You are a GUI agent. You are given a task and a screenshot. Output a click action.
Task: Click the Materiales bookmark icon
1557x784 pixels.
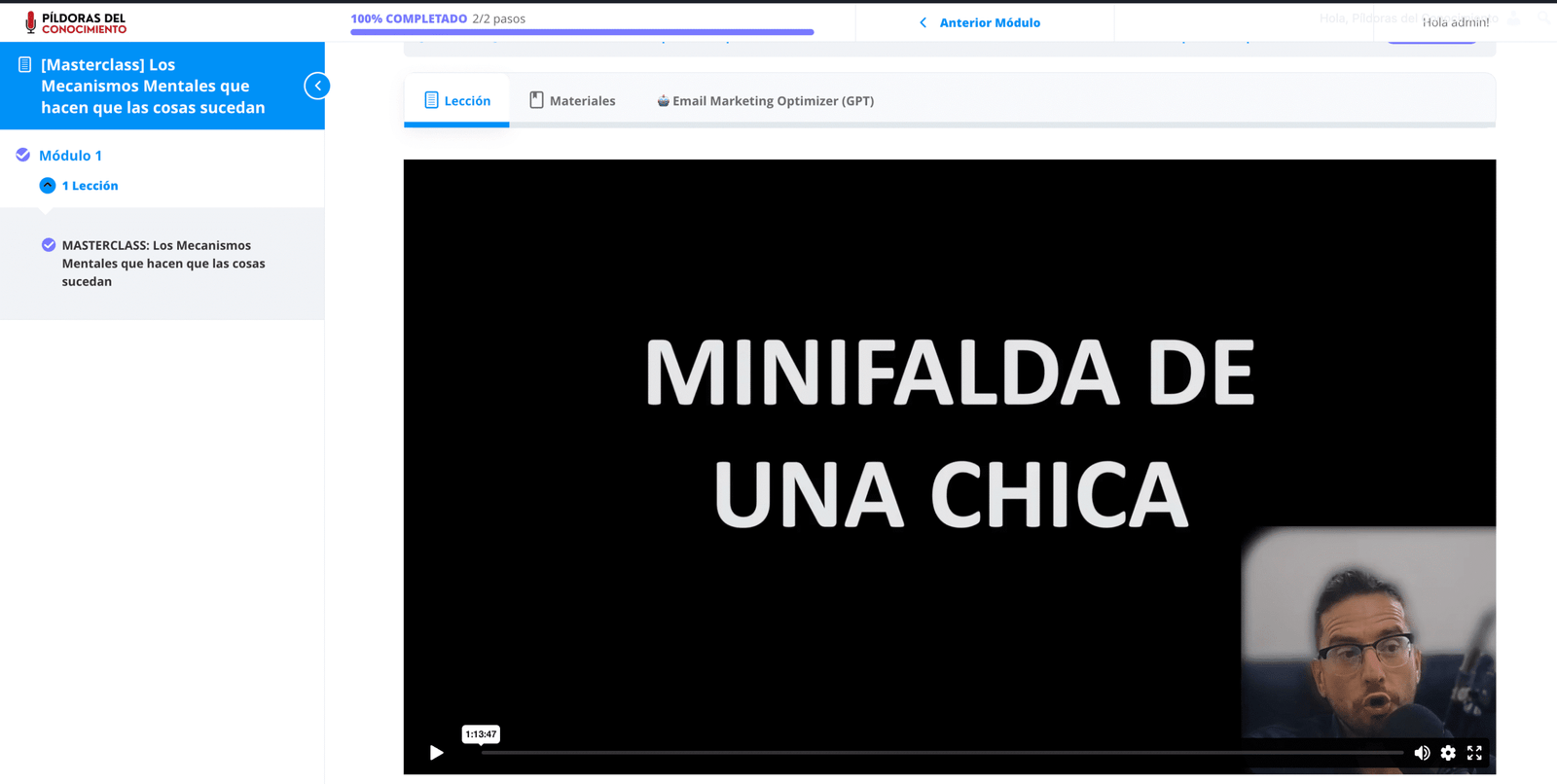[536, 100]
